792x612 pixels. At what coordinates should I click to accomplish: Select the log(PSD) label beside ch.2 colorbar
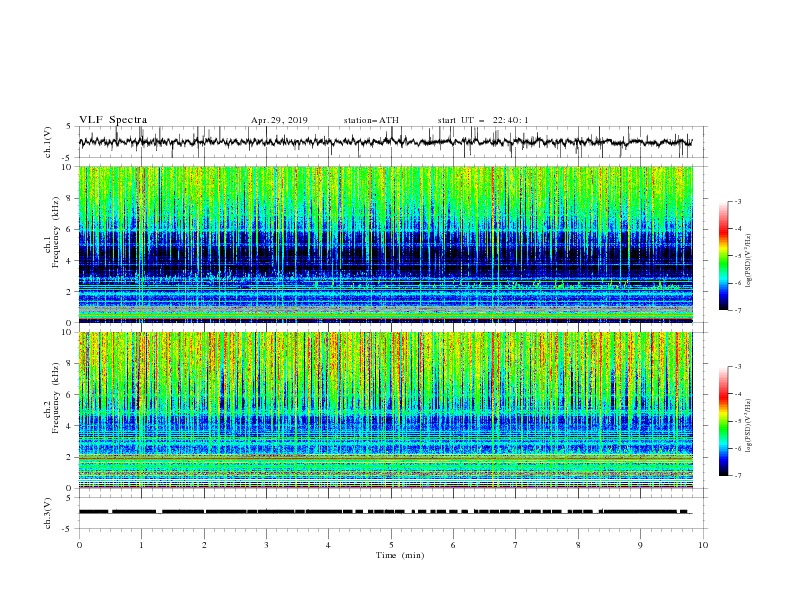pos(749,425)
